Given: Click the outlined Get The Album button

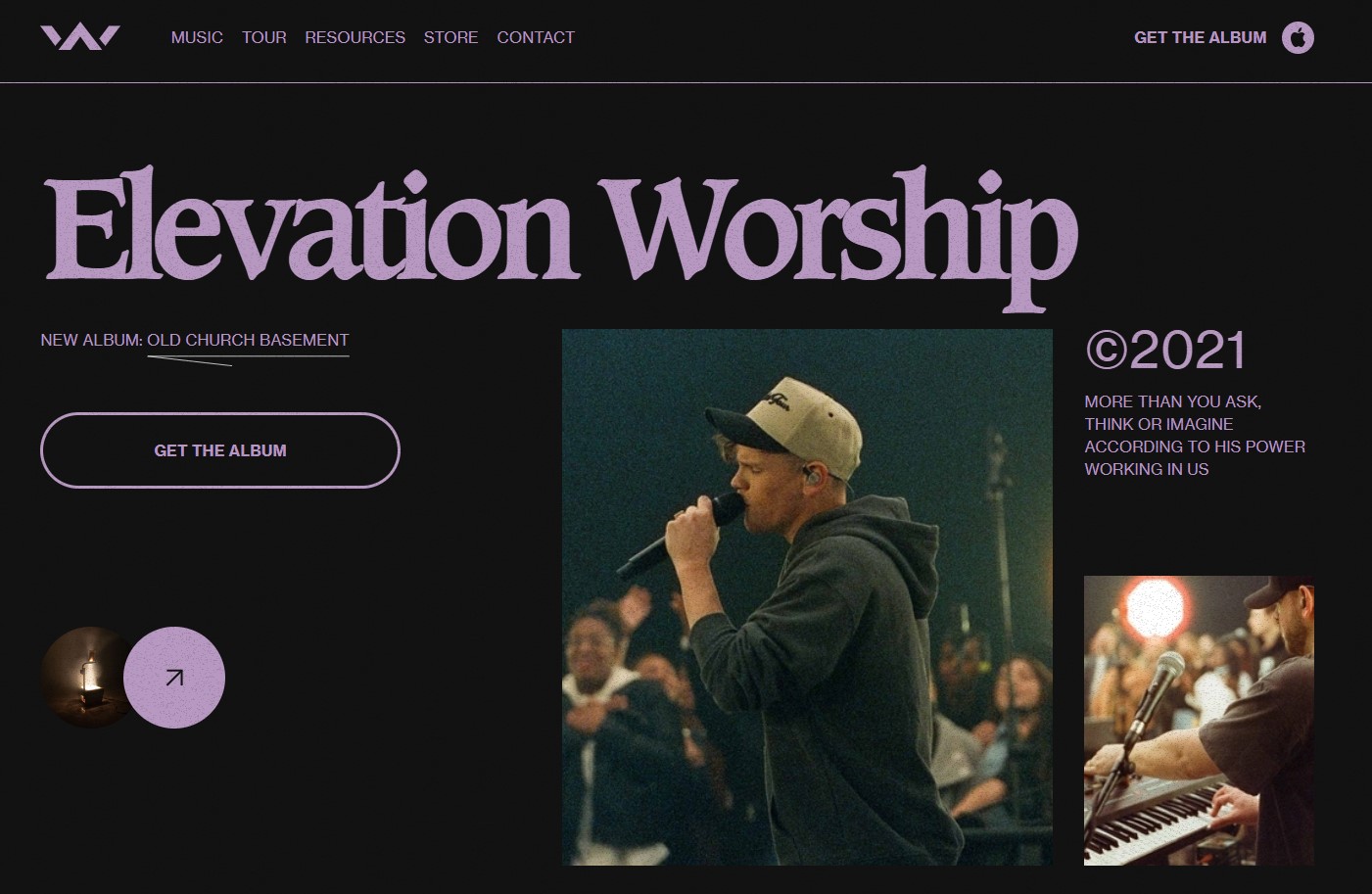Looking at the screenshot, I should pyautogui.click(x=220, y=450).
